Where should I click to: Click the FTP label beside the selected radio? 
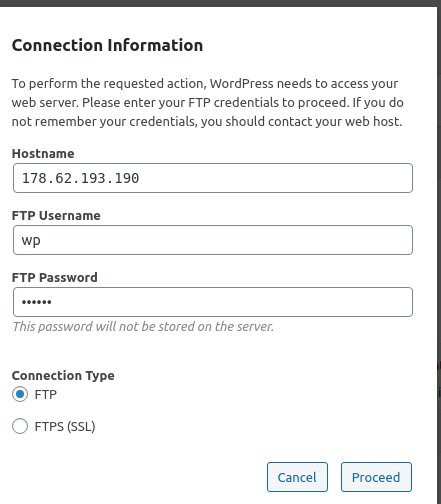[46, 395]
